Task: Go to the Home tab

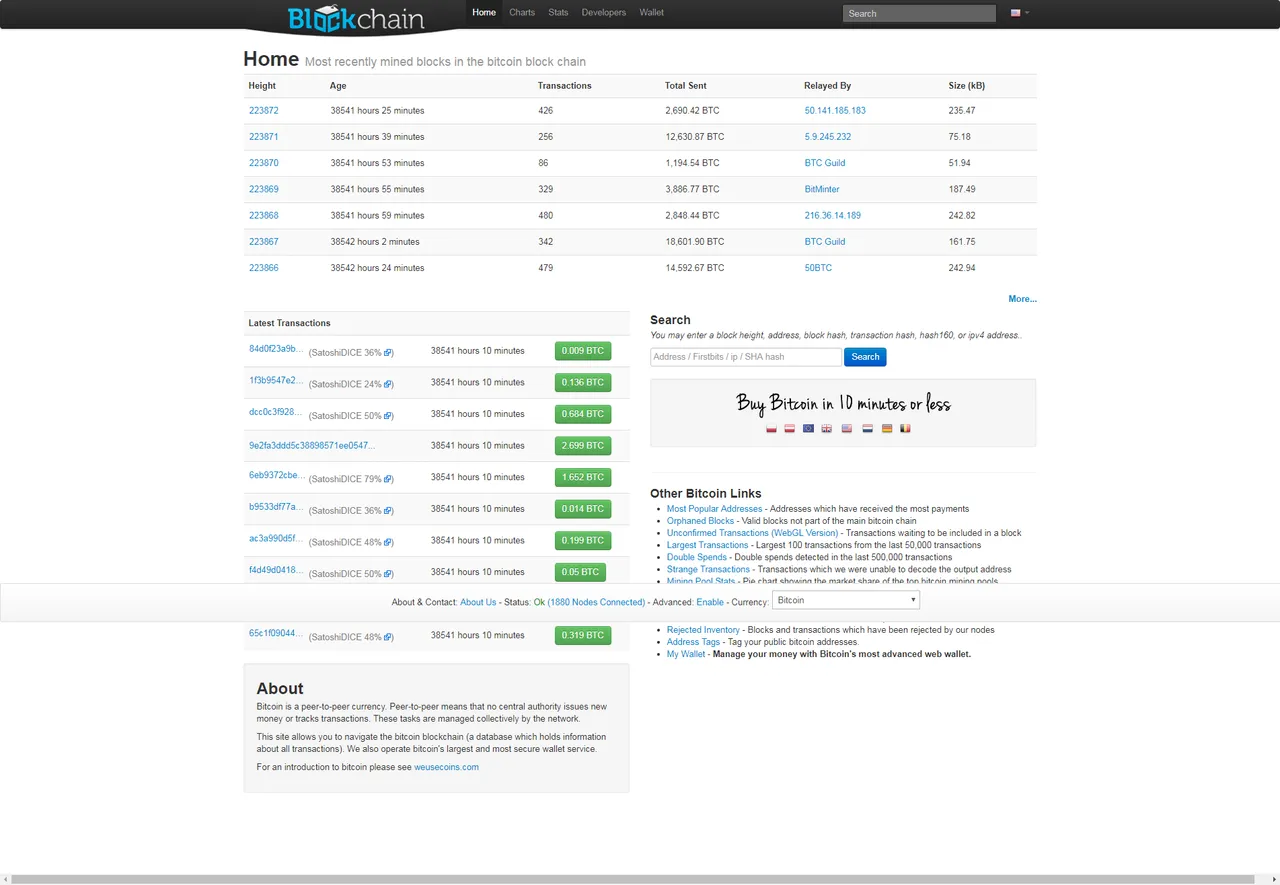Action: 484,13
